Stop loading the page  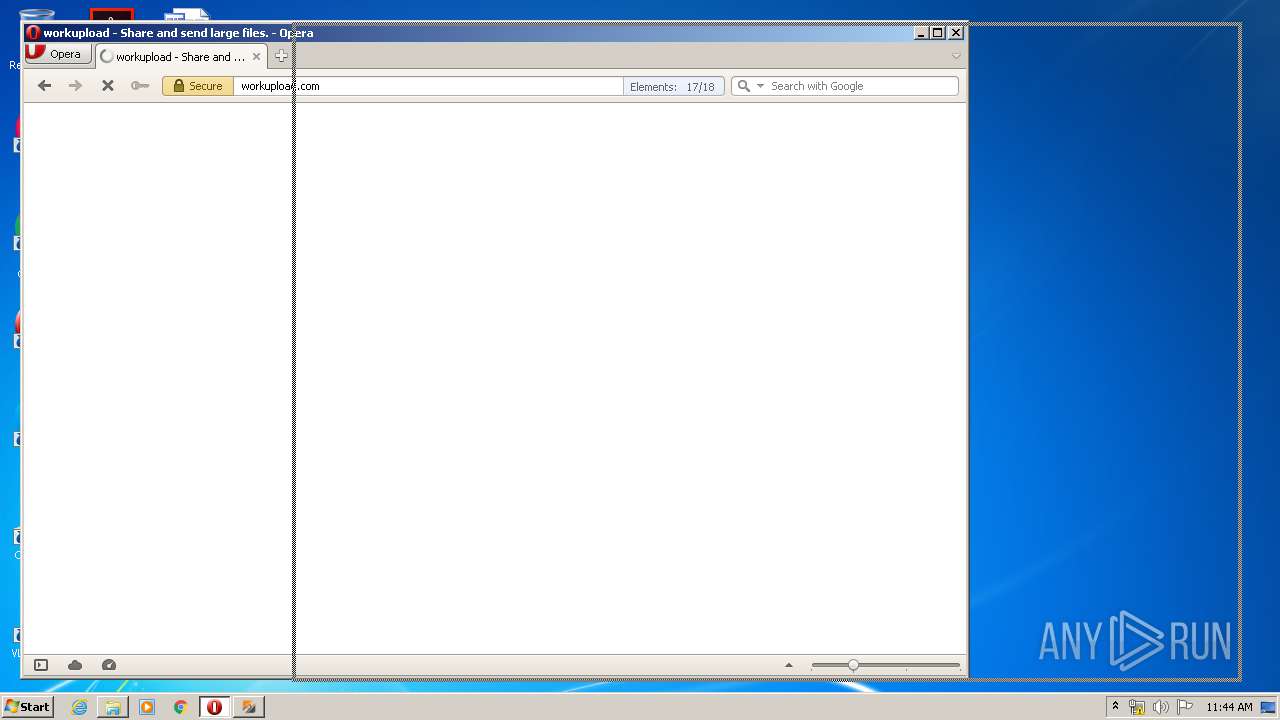click(x=108, y=86)
